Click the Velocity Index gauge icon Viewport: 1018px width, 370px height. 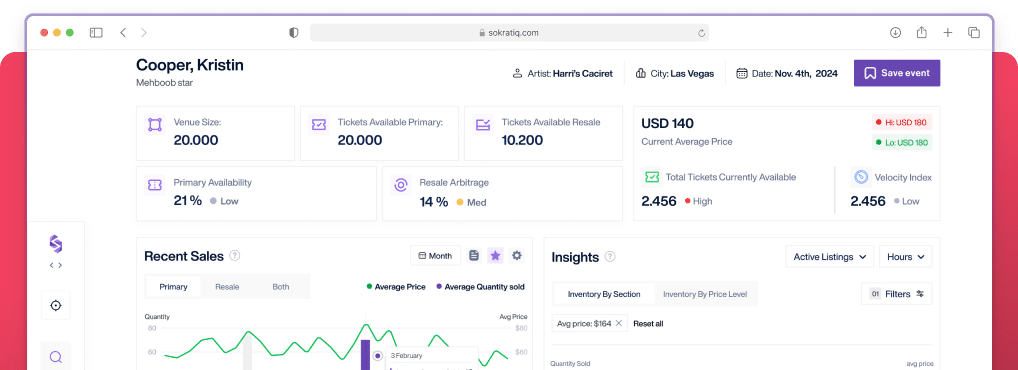(861, 177)
